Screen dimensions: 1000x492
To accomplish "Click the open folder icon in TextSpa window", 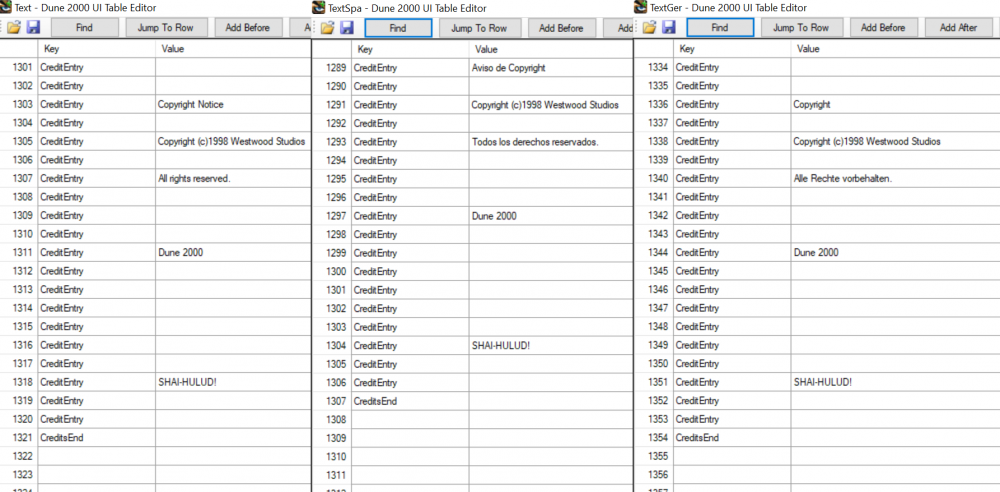I will (327, 28).
